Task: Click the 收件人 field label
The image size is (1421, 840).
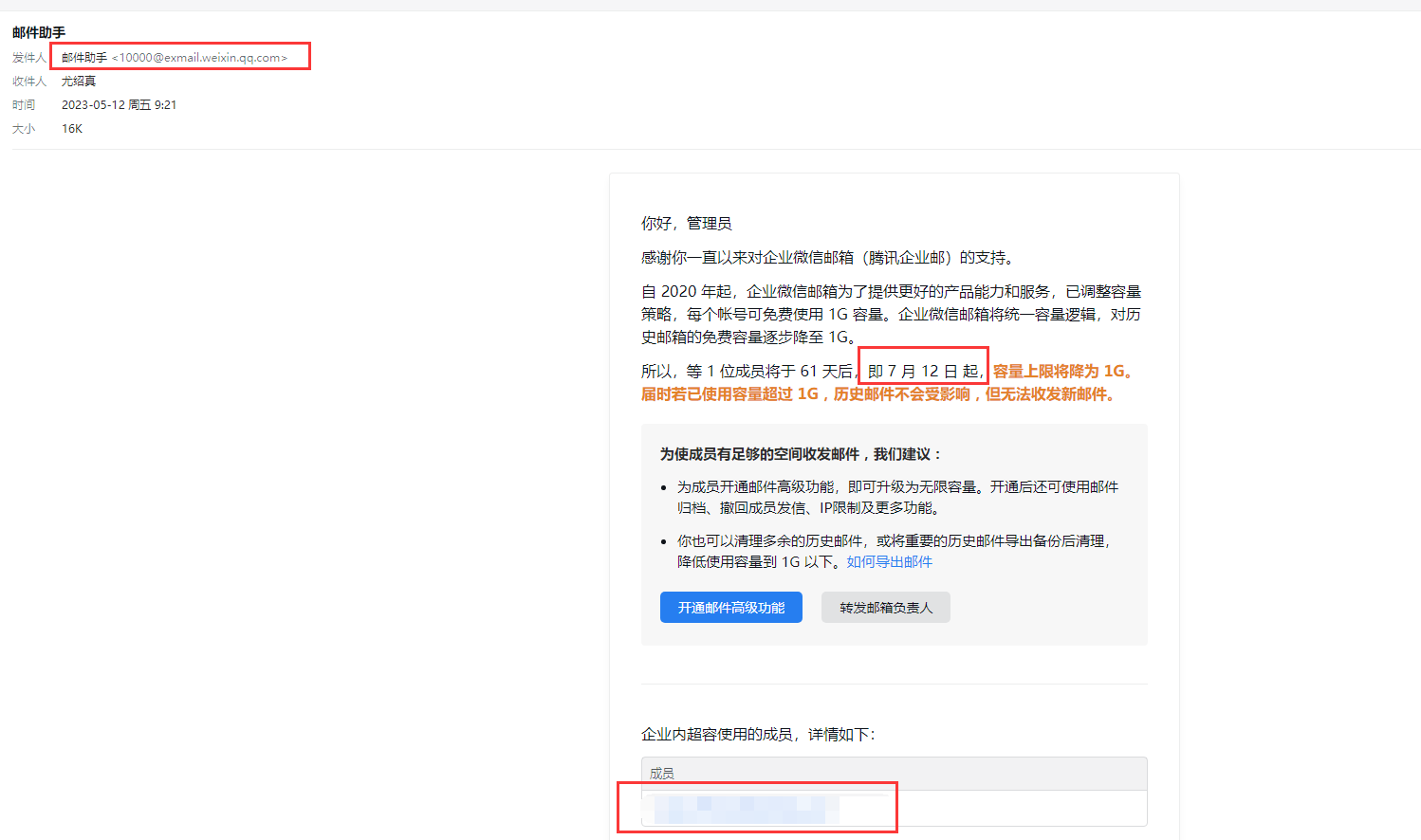Action: coord(28,82)
